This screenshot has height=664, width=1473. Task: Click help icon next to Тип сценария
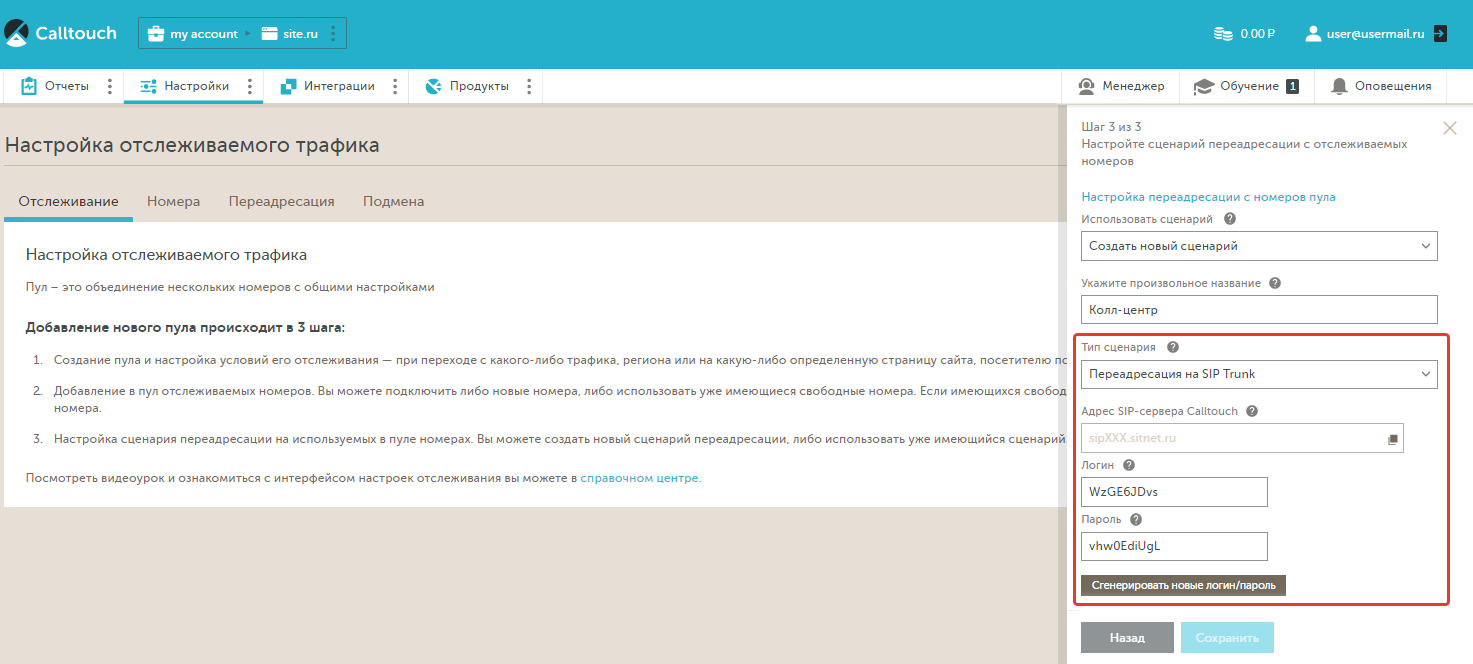coord(1173,347)
